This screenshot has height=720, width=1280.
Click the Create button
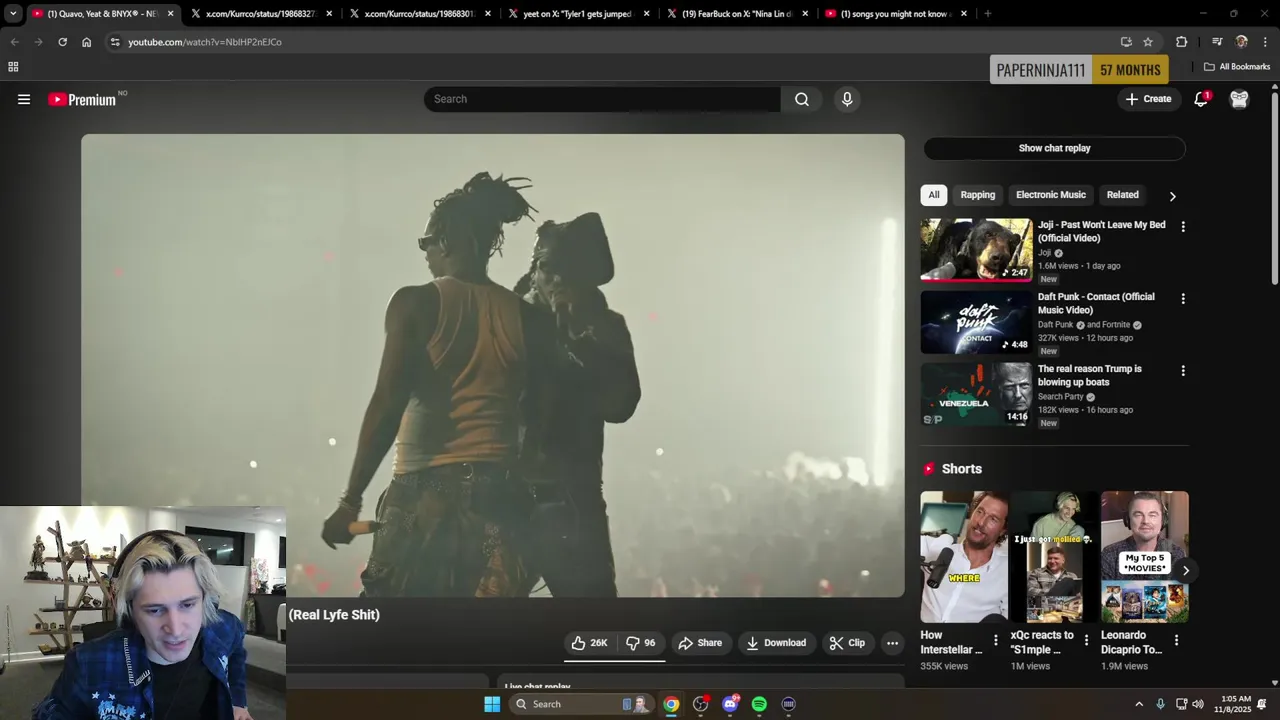1148,99
